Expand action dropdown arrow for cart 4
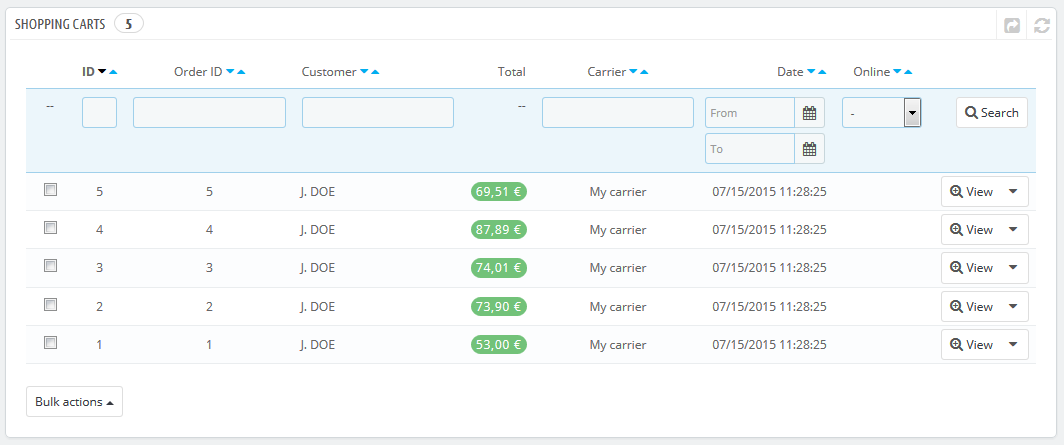1064x445 pixels. (1013, 229)
